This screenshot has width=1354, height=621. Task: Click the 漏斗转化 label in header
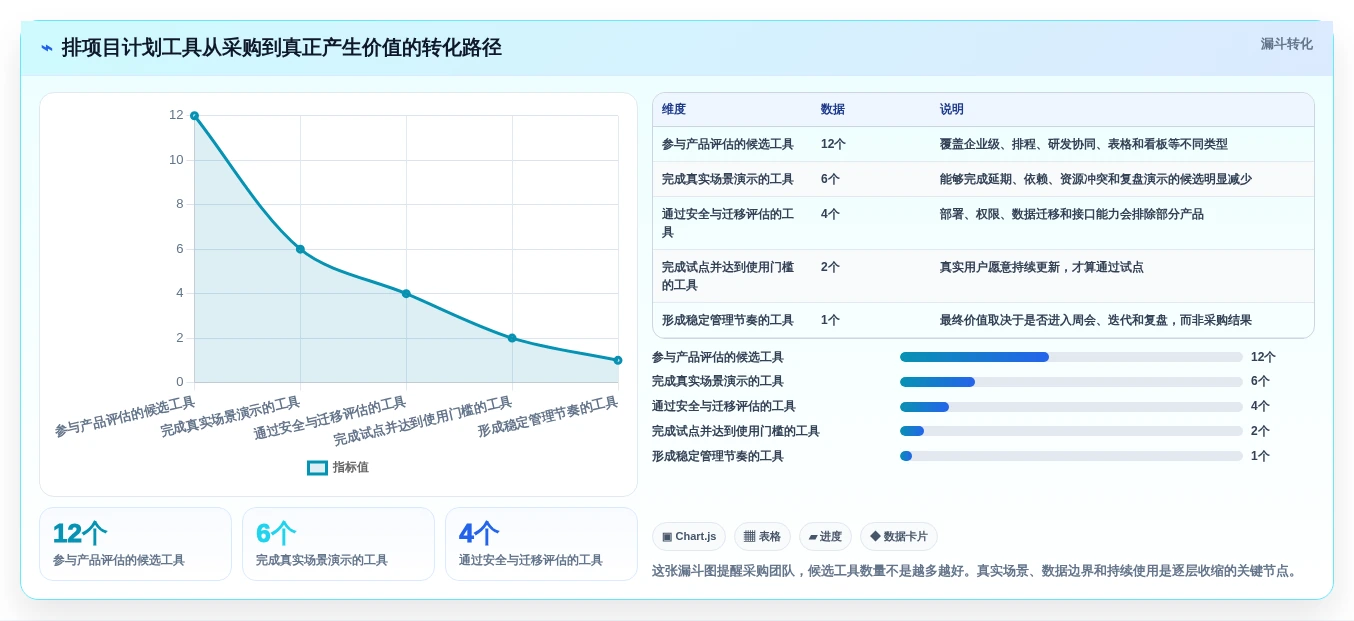1286,44
